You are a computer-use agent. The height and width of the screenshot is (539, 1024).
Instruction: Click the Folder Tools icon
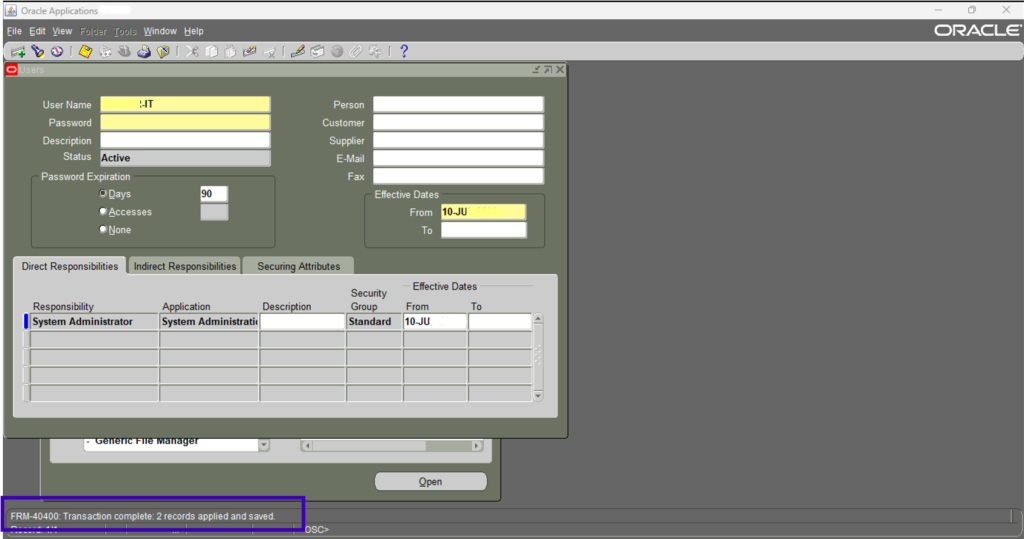click(x=375, y=52)
